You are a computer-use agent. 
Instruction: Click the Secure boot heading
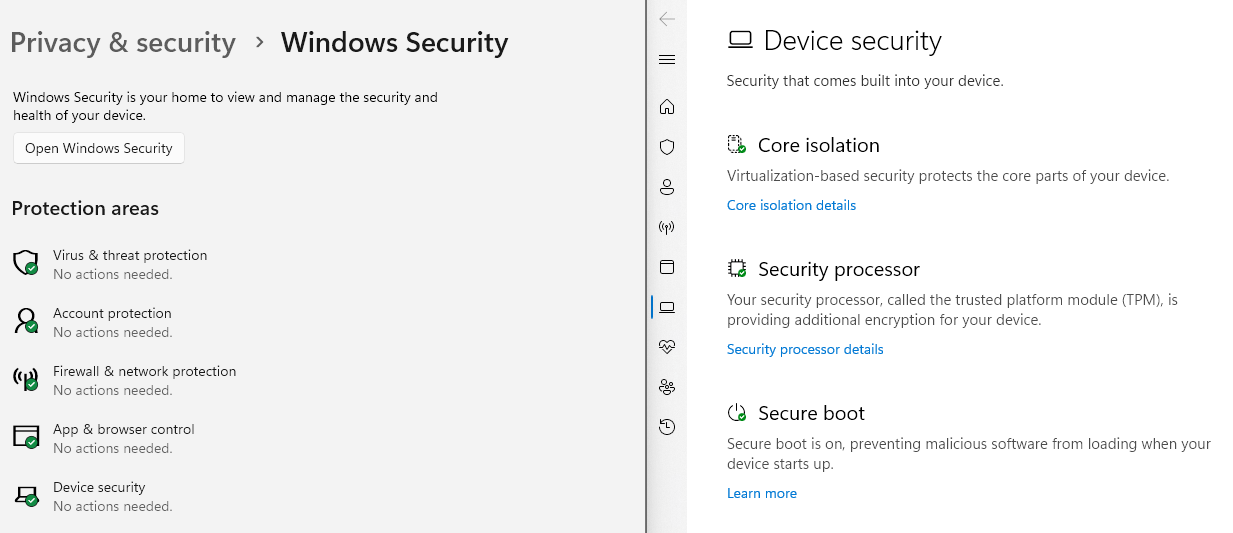[812, 413]
